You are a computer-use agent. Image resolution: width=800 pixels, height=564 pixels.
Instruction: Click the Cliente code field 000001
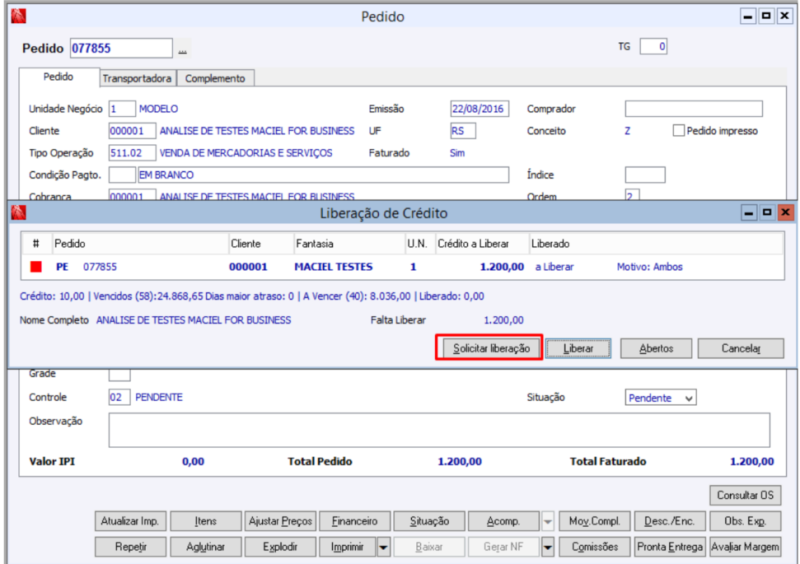(132, 131)
